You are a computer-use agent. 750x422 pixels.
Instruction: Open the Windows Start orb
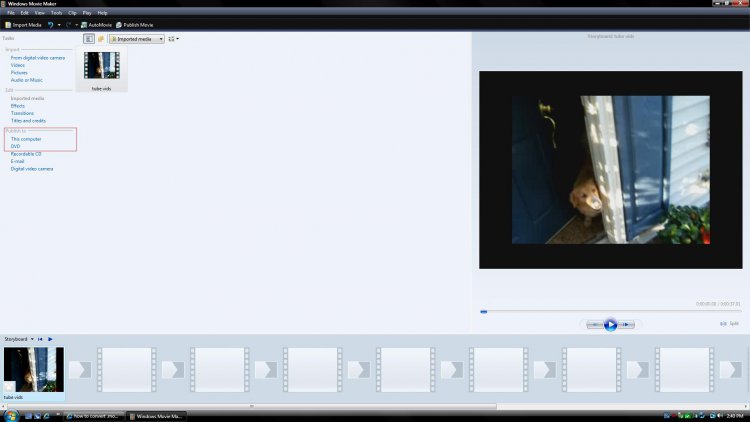pyautogui.click(x=11, y=416)
